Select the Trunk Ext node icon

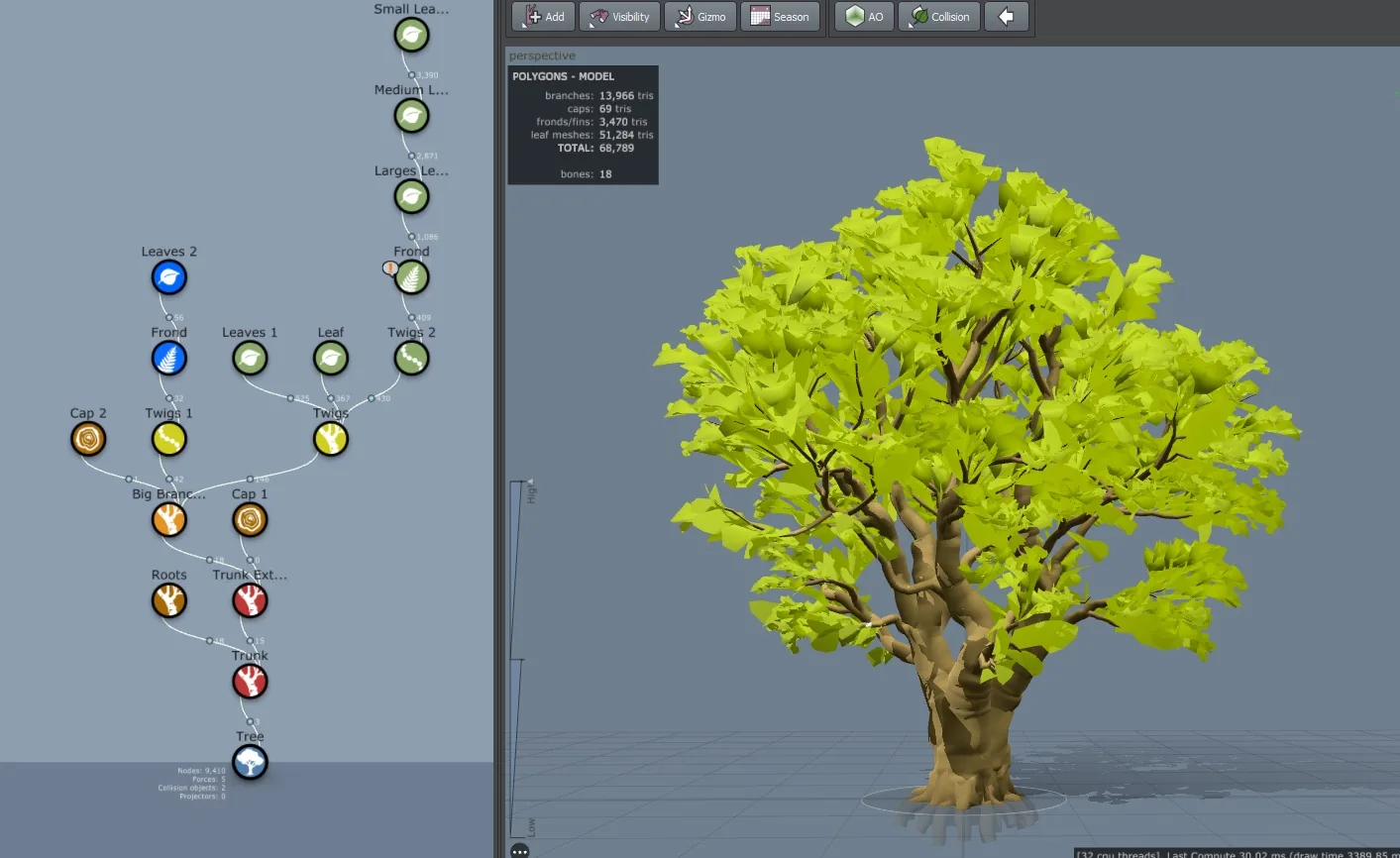pos(250,601)
